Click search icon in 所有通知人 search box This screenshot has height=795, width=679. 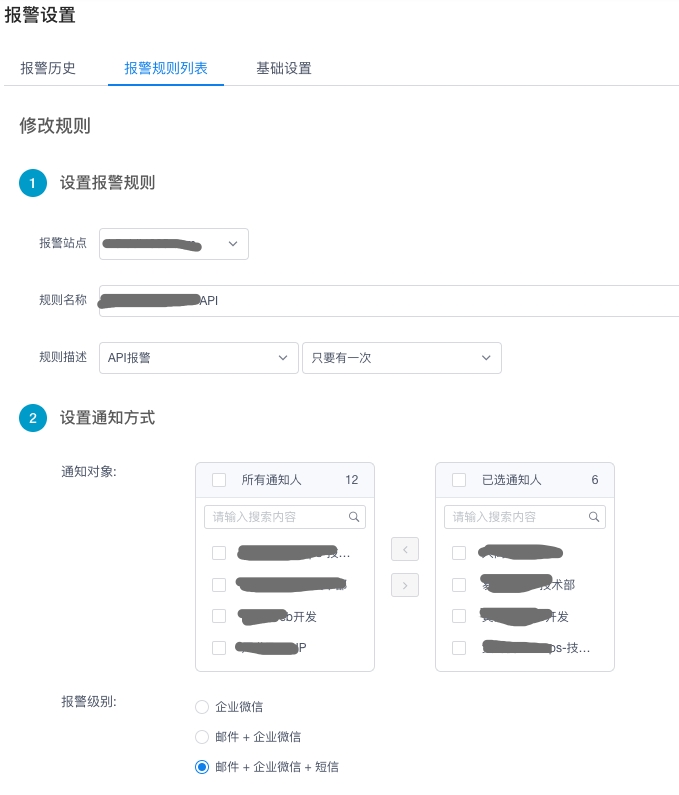point(353,517)
